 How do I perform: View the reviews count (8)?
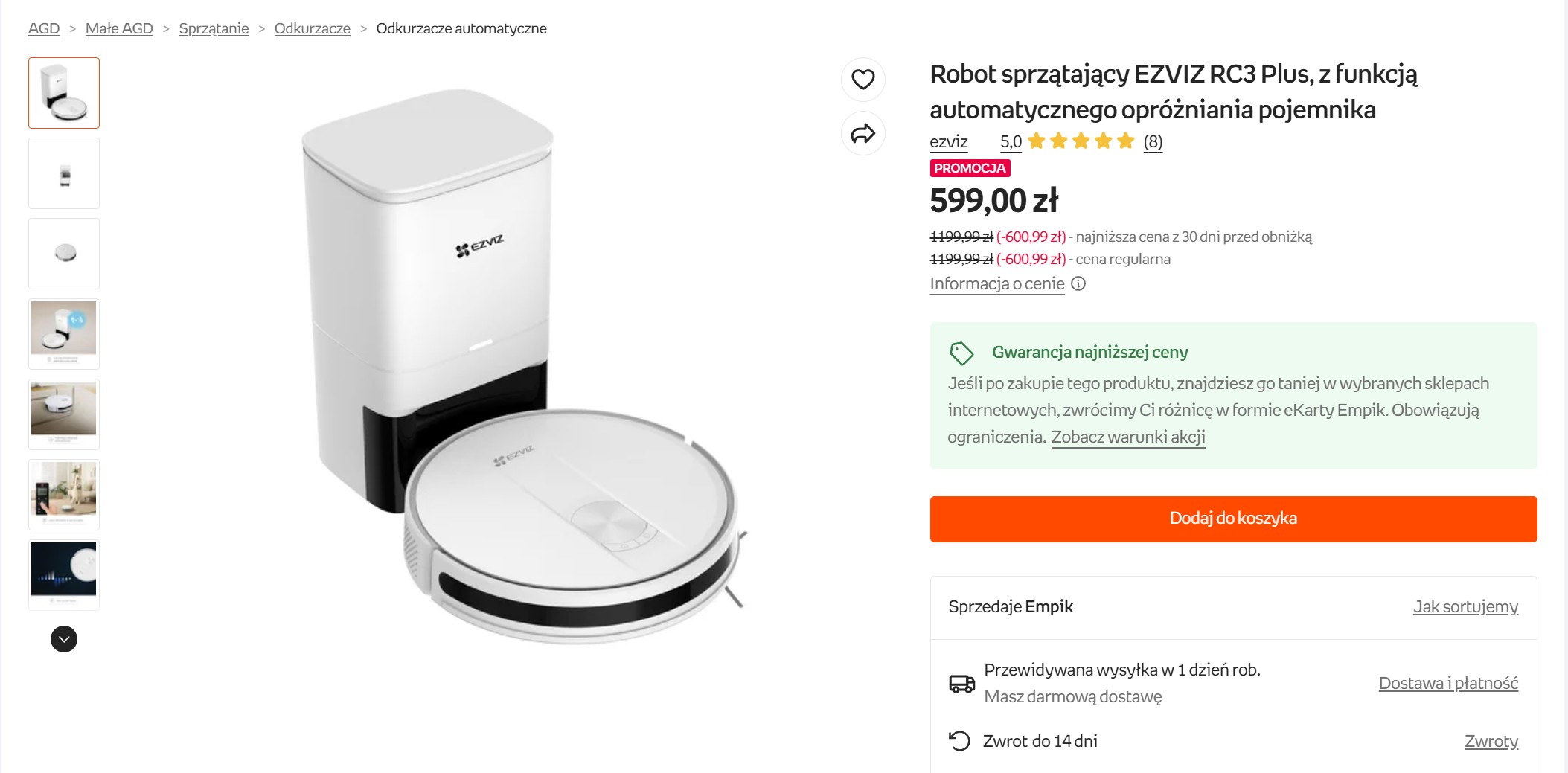coord(1153,141)
